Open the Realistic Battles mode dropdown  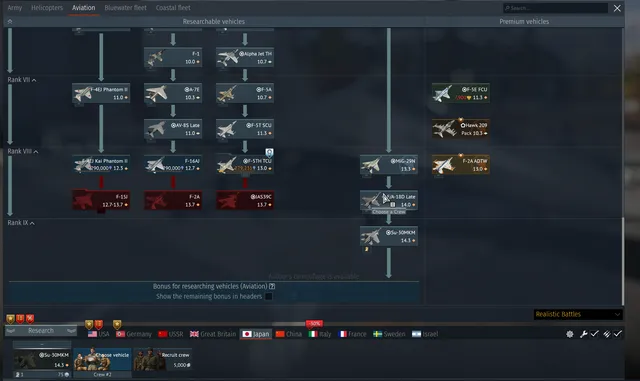[578, 314]
